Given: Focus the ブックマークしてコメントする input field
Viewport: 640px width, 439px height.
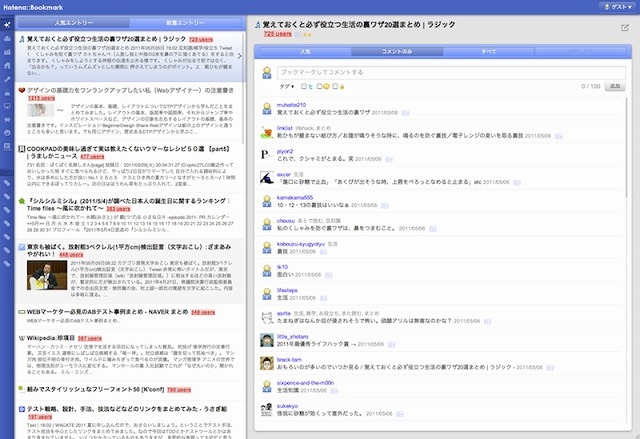Looking at the screenshot, I should click(x=451, y=73).
